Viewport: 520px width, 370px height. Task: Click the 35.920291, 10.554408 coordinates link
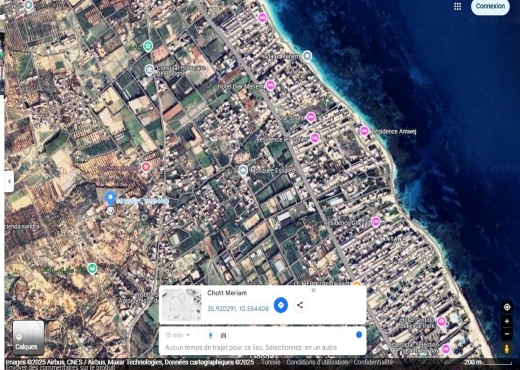click(238, 309)
